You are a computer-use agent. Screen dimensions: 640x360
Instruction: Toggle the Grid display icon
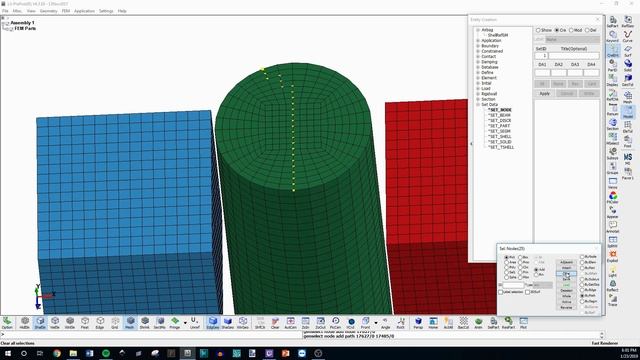(115, 322)
